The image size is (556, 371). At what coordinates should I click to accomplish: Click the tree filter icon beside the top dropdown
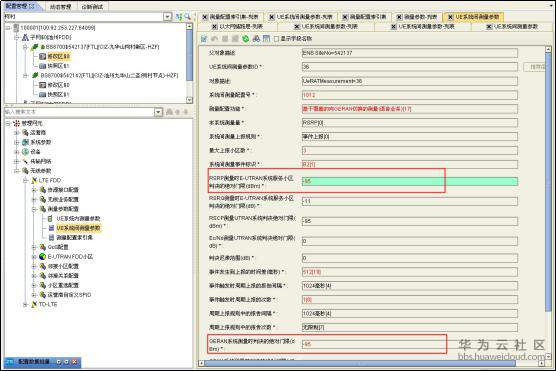[x=179, y=17]
